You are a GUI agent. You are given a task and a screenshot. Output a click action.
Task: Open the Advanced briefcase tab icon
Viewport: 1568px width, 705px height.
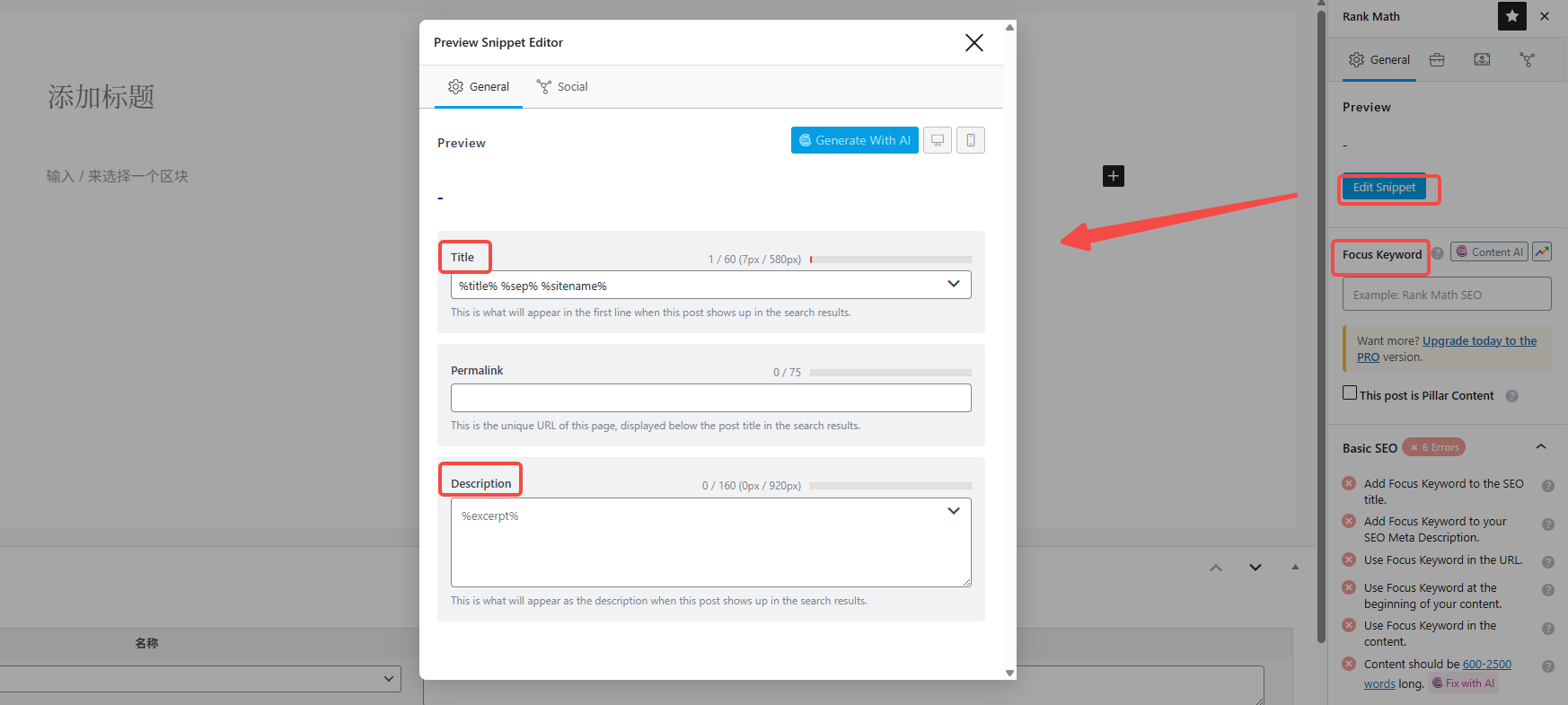[x=1437, y=60]
